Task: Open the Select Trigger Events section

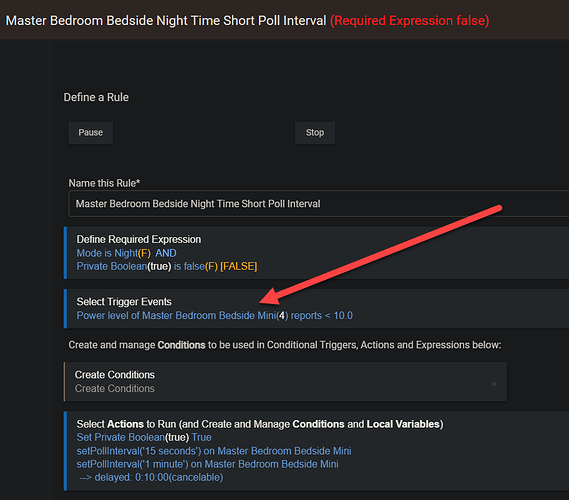Action: point(124,302)
